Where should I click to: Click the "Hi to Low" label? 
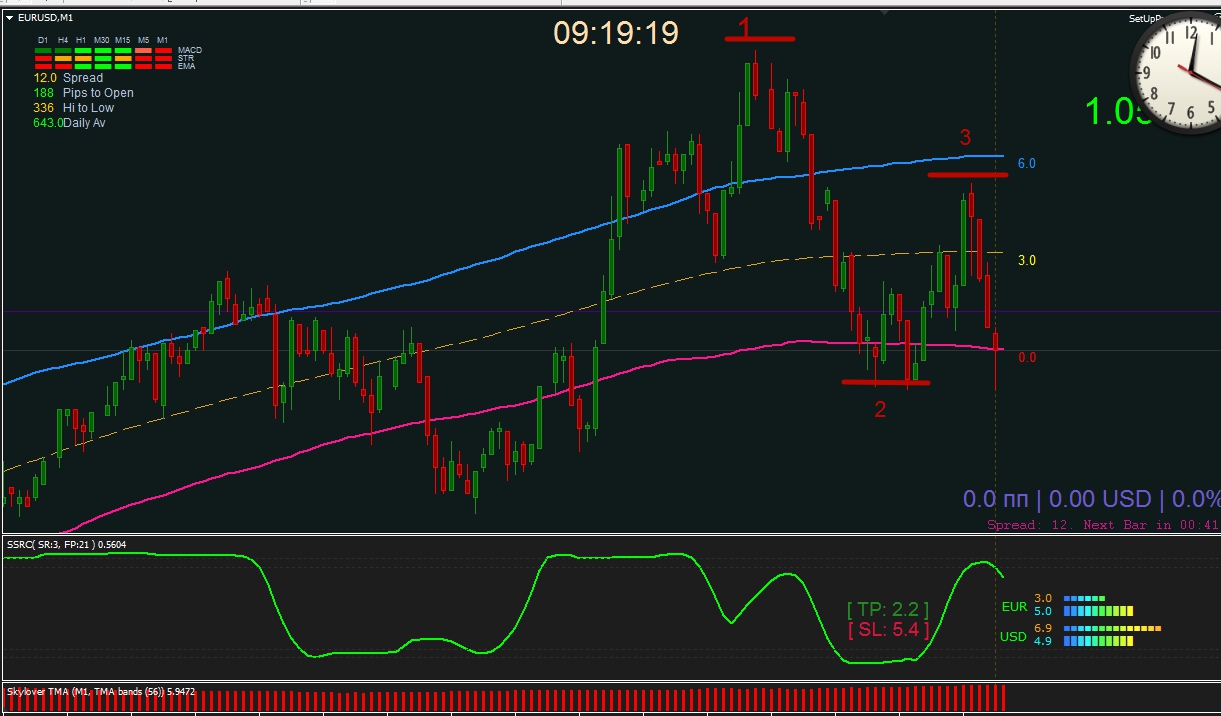pos(88,108)
